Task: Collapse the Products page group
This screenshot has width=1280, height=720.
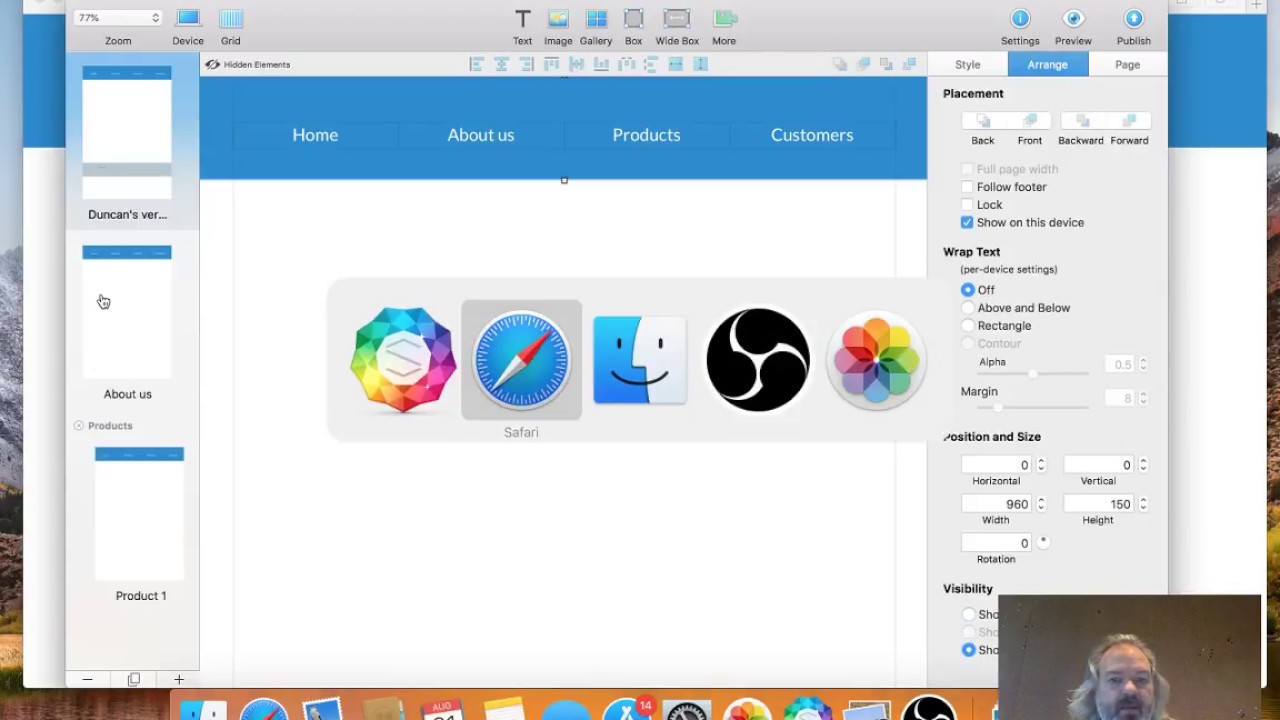Action: [79, 426]
